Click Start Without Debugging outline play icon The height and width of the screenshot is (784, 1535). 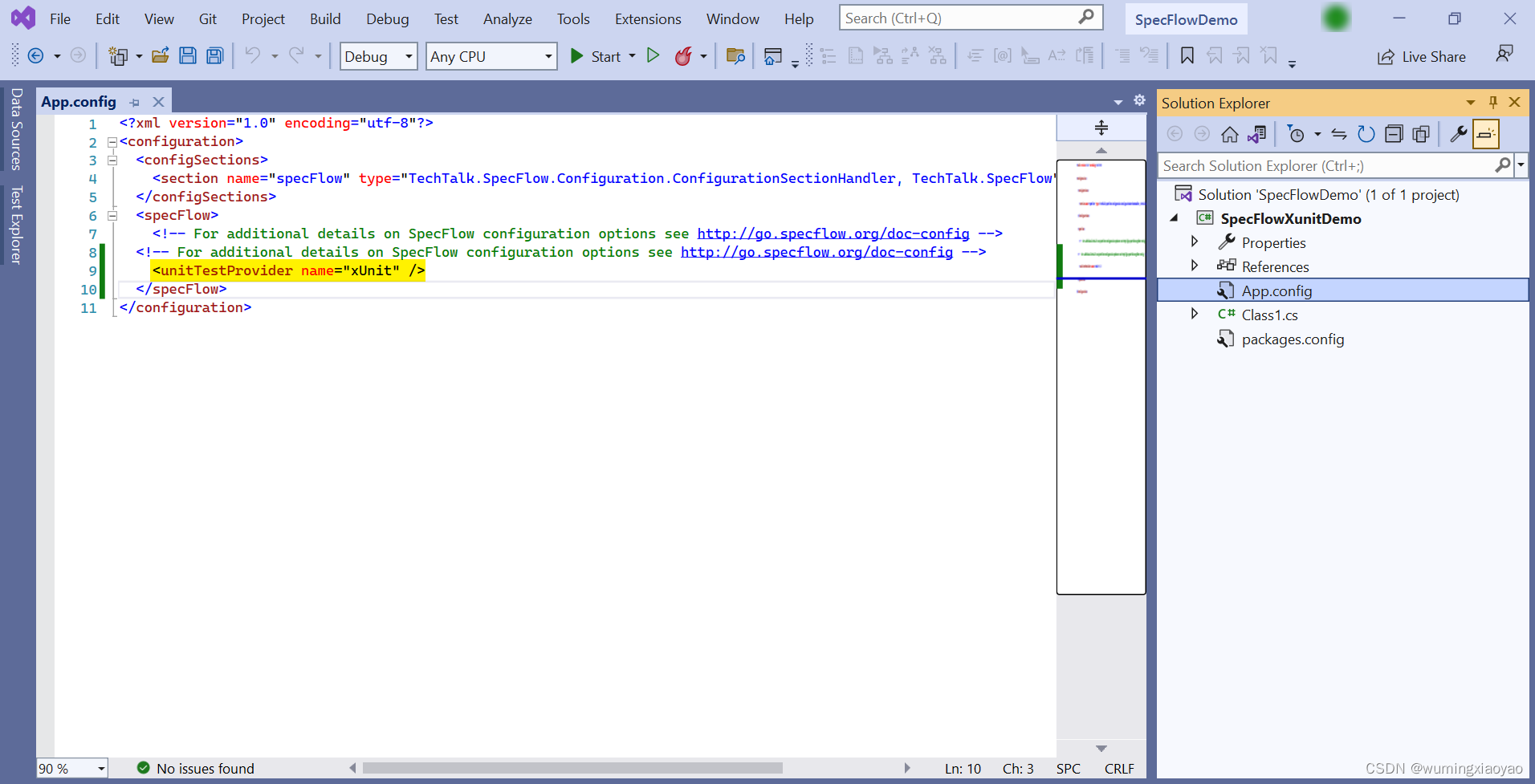[x=653, y=55]
